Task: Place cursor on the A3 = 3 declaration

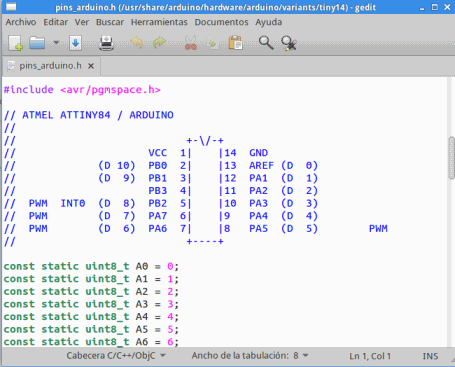Action: [91, 304]
